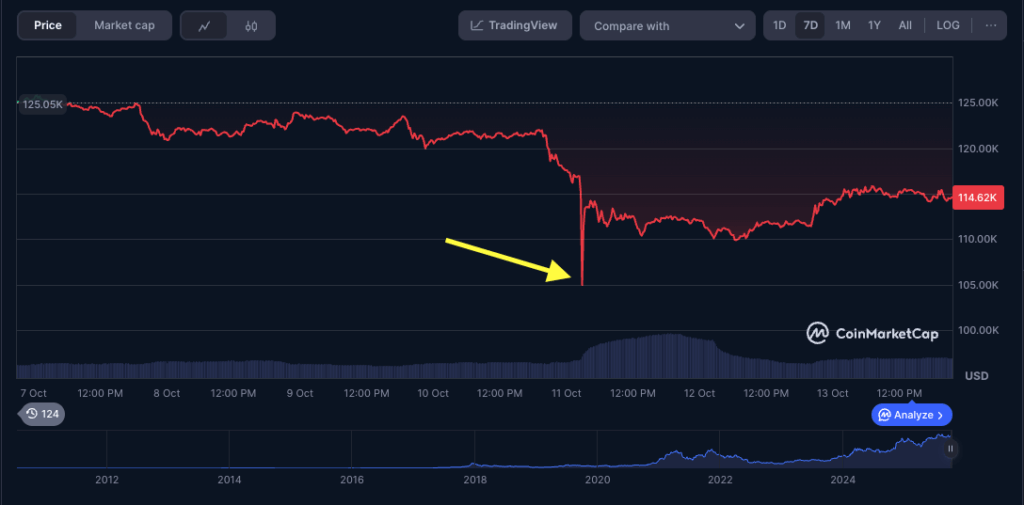Viewport: 1024px width, 505px height.
Task: Select the 1D time range
Action: pyautogui.click(x=780, y=26)
